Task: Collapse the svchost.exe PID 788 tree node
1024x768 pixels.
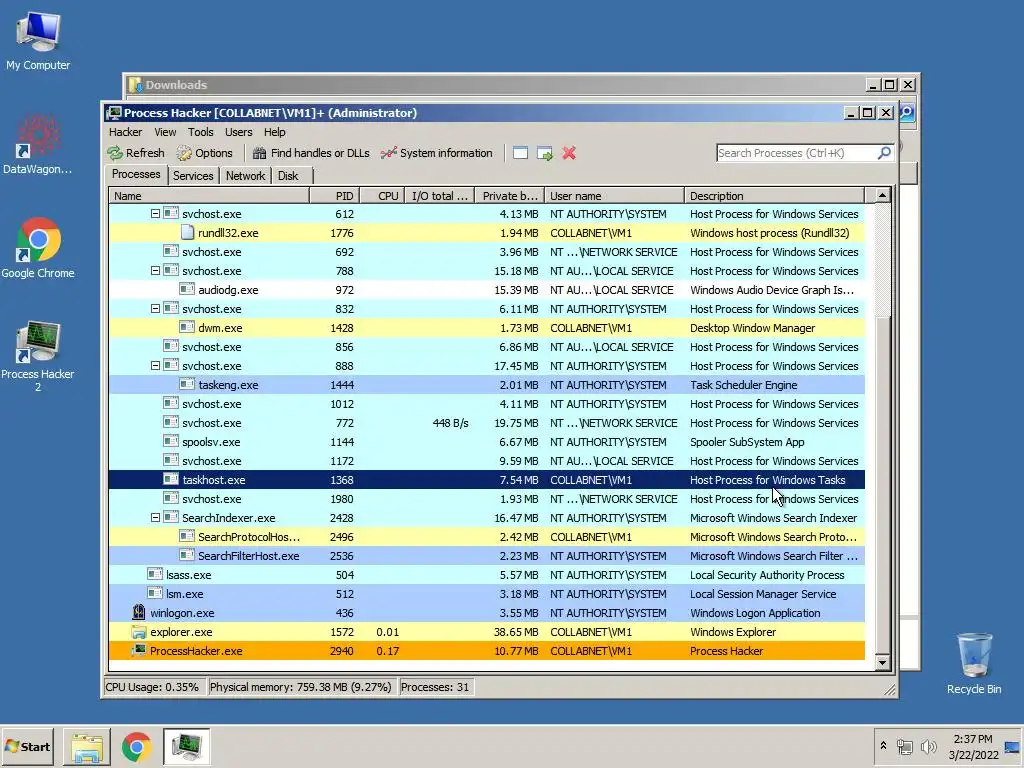Action: point(155,270)
